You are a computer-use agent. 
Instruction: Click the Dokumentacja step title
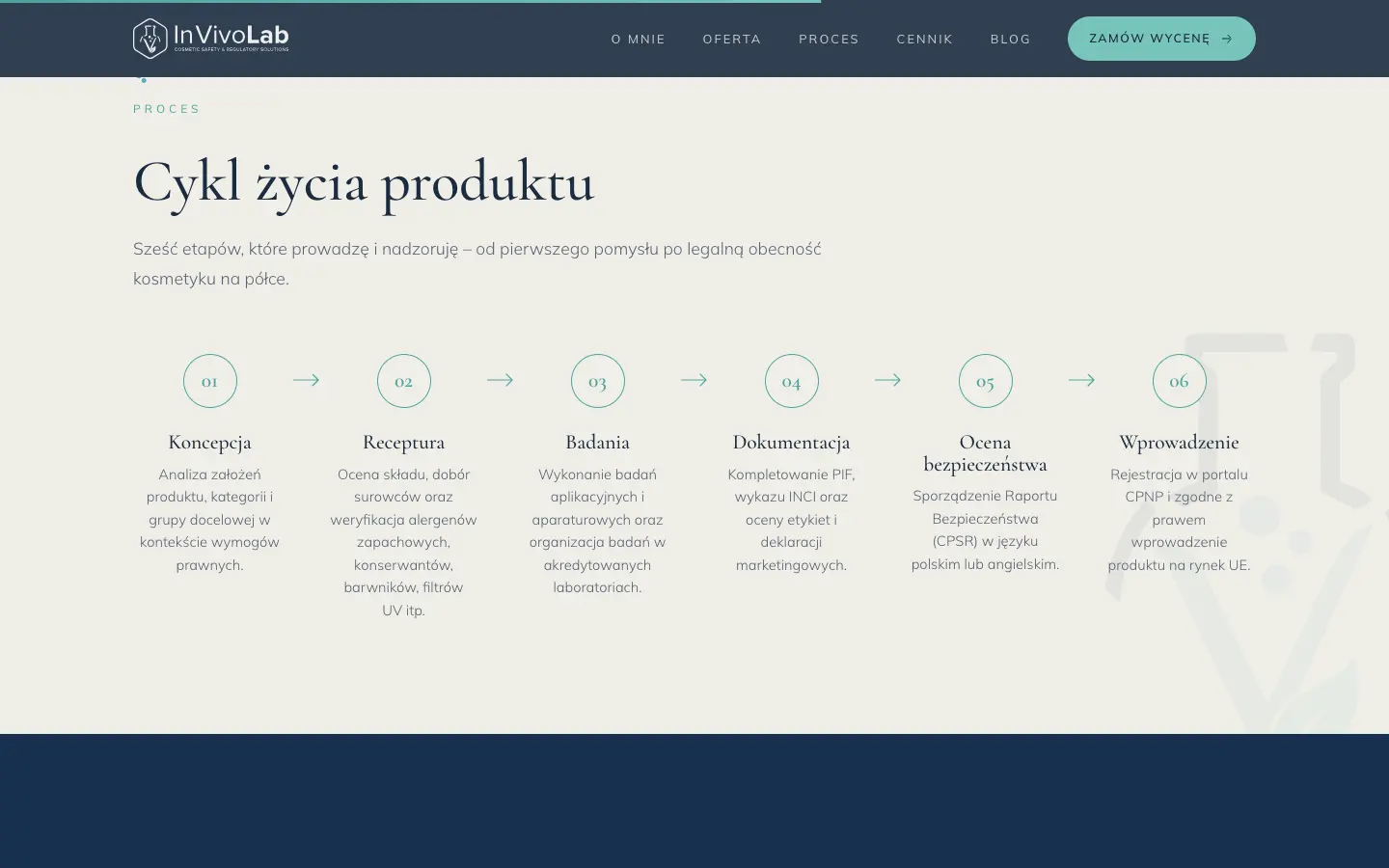click(792, 443)
